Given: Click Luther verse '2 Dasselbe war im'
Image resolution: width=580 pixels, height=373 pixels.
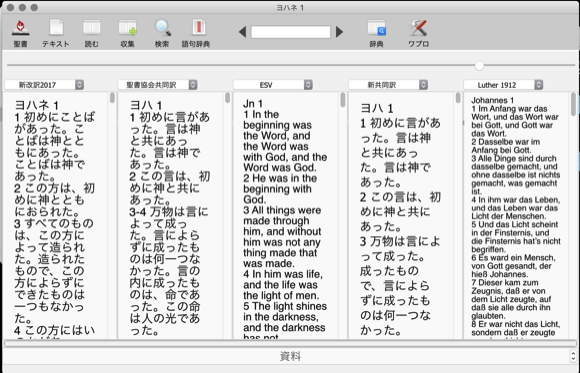Looking at the screenshot, I should tap(505, 142).
